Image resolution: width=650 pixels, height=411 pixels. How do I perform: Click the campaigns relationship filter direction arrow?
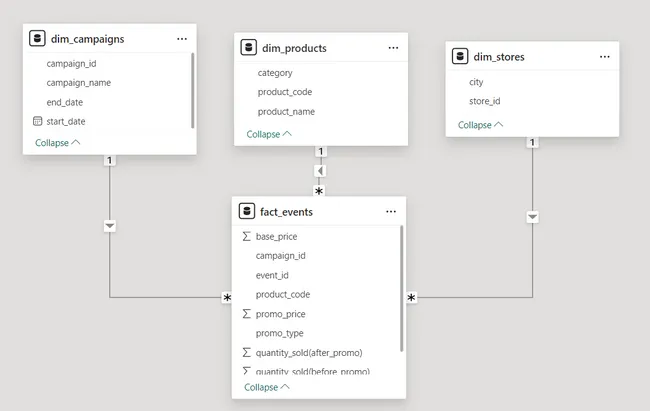click(110, 226)
